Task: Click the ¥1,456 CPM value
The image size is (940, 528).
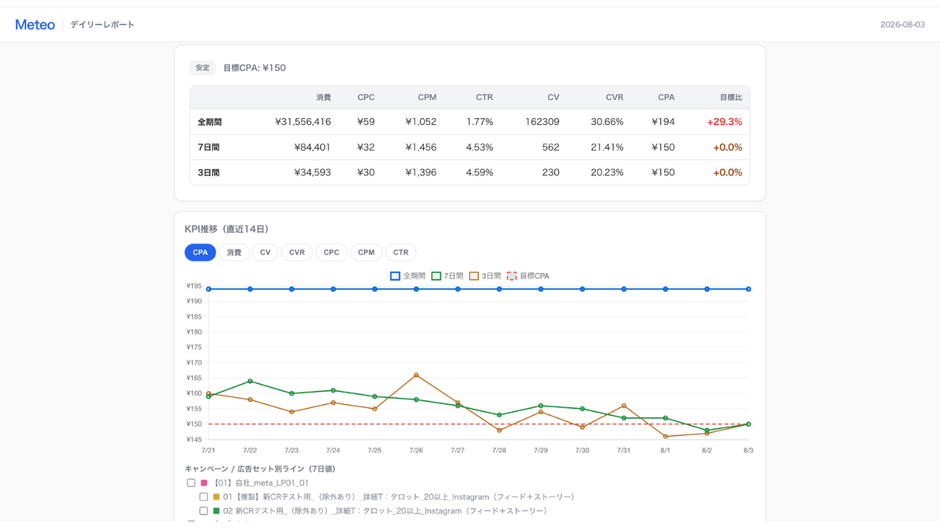Action: (x=421, y=147)
